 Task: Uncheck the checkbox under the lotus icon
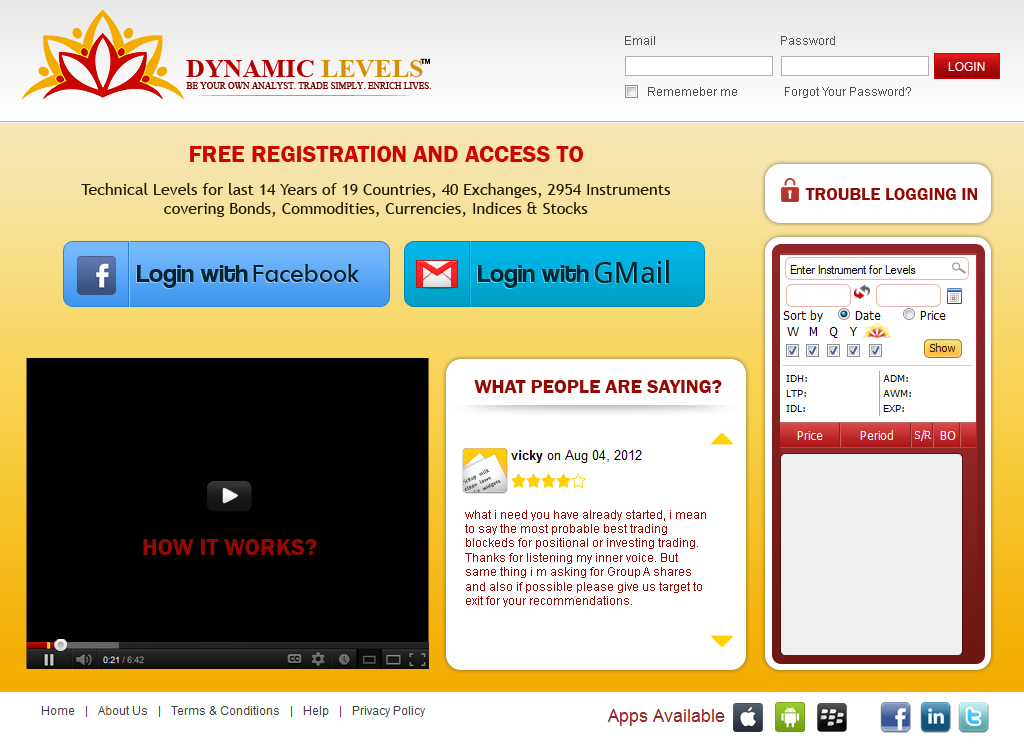coord(876,351)
